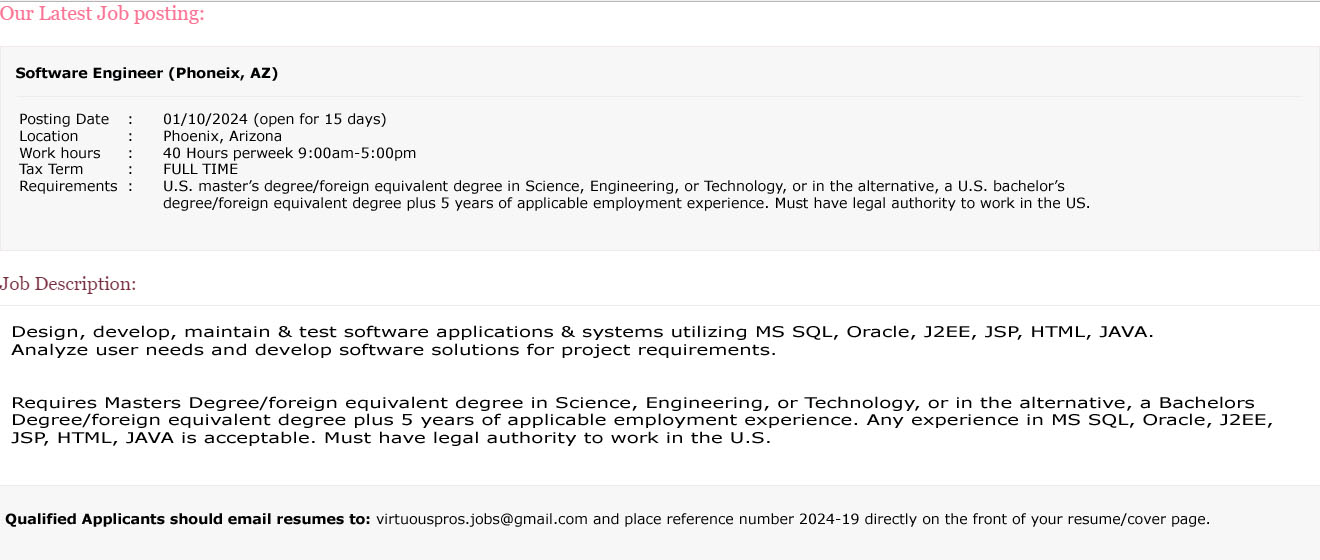
Task: Click the Requirements label
Action: (x=69, y=186)
